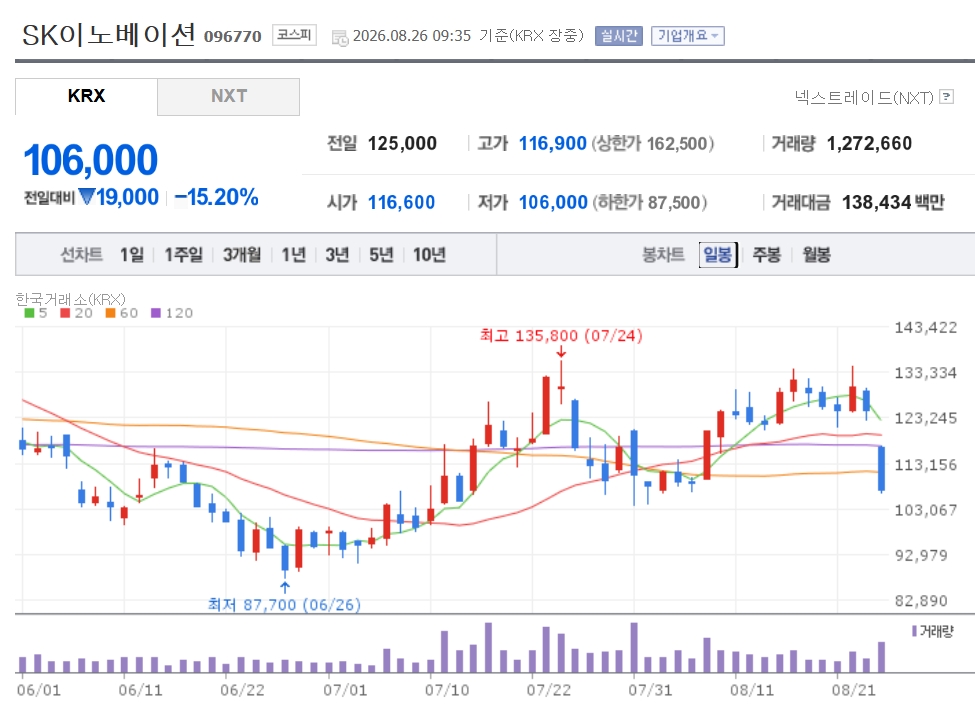The width and height of the screenshot is (975, 712).
Task: Click the 한국거래소(KRX) chart label
Action: [70, 299]
